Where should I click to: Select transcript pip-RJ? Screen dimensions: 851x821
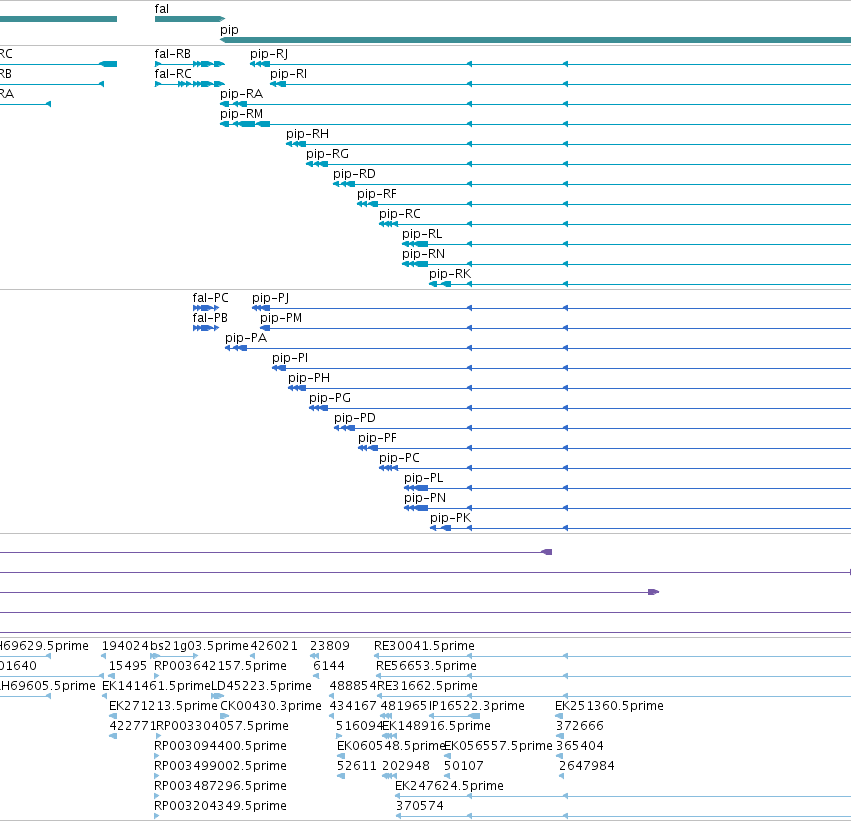(269, 54)
